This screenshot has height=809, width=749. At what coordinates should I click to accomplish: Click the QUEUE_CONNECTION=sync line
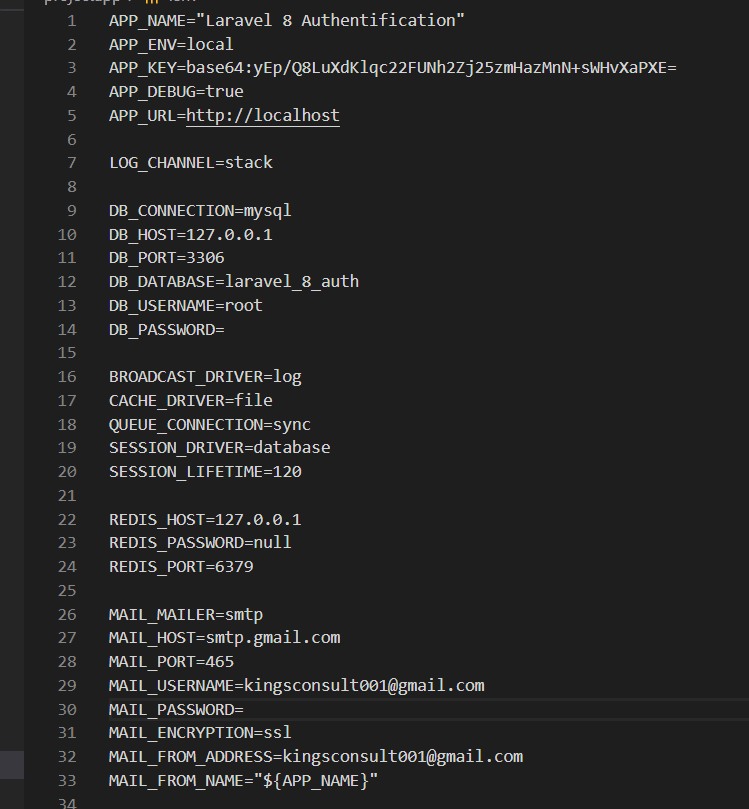tap(209, 424)
